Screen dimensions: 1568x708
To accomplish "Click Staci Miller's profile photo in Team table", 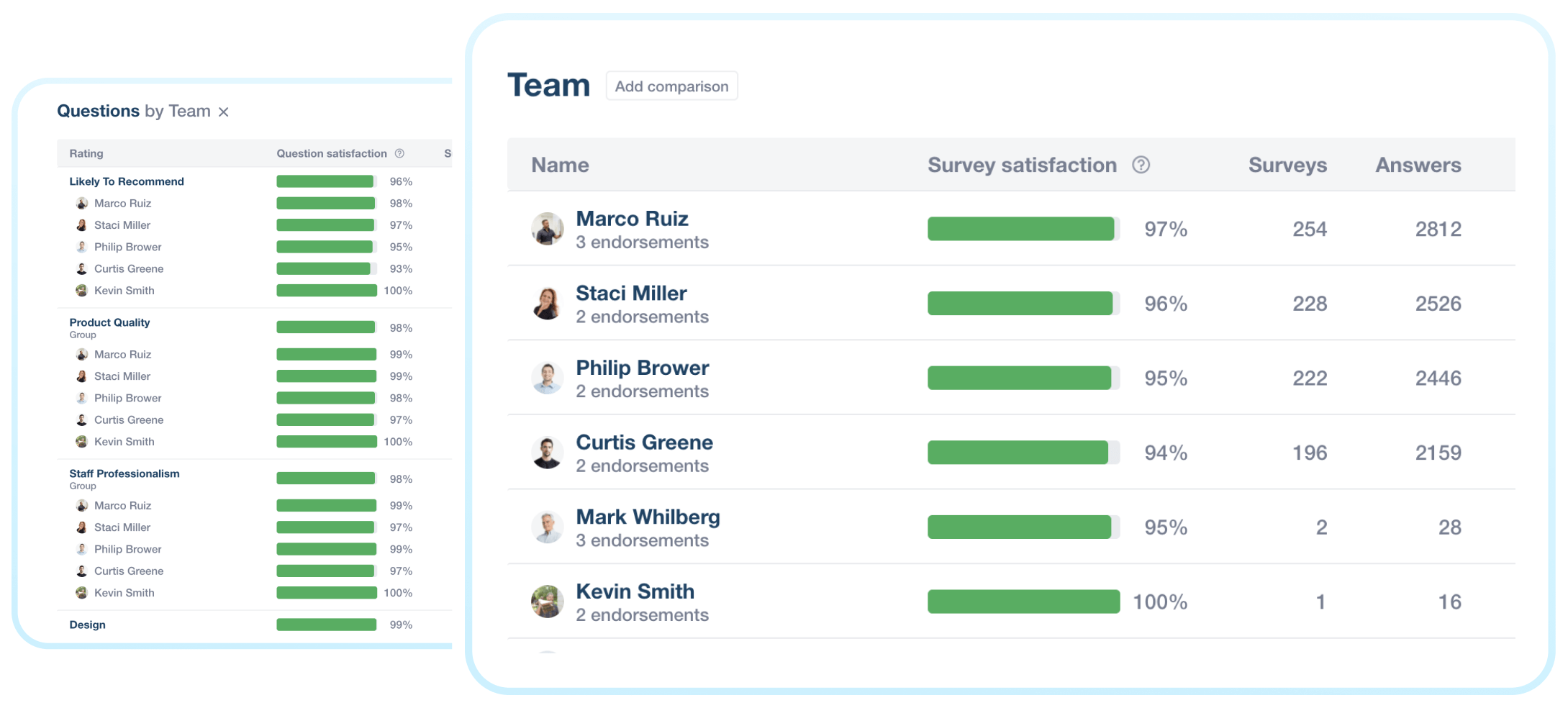I will tap(547, 304).
